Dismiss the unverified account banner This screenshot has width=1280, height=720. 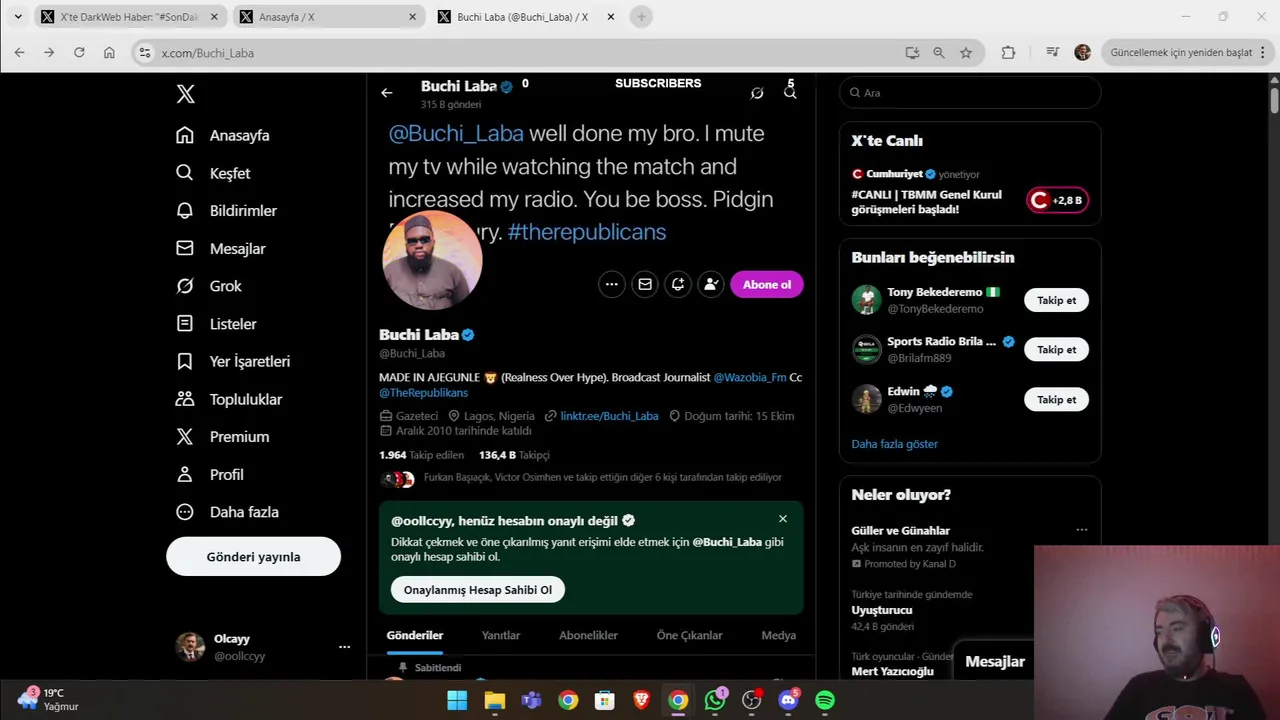point(783,519)
